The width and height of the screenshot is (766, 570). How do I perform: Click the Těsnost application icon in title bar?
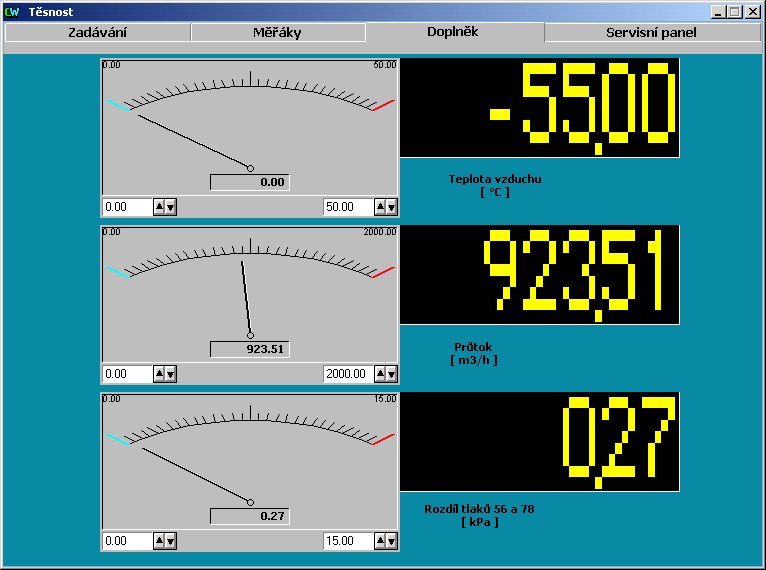(x=12, y=12)
